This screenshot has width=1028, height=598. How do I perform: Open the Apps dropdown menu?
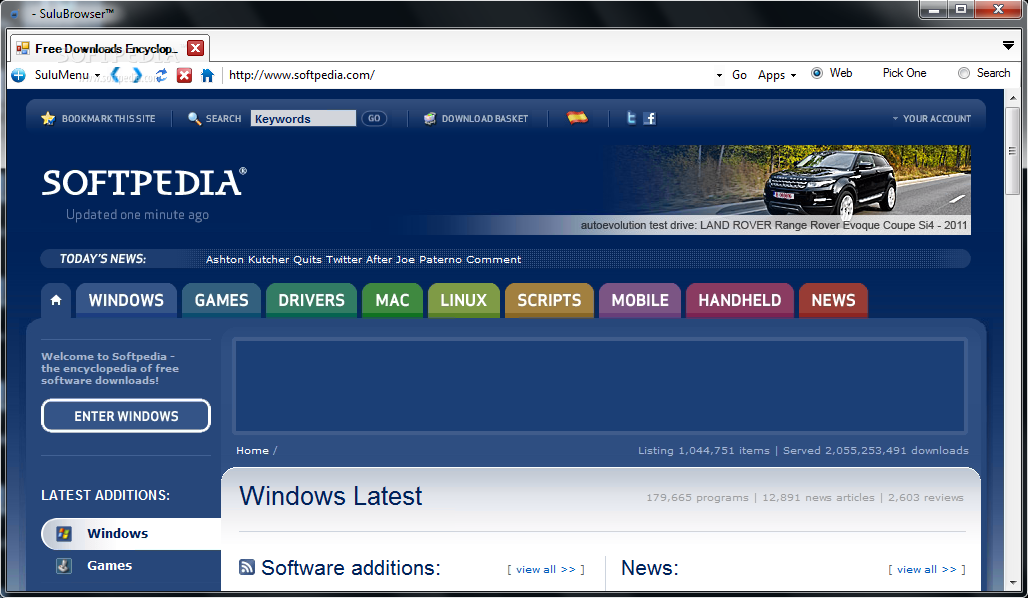tap(777, 75)
